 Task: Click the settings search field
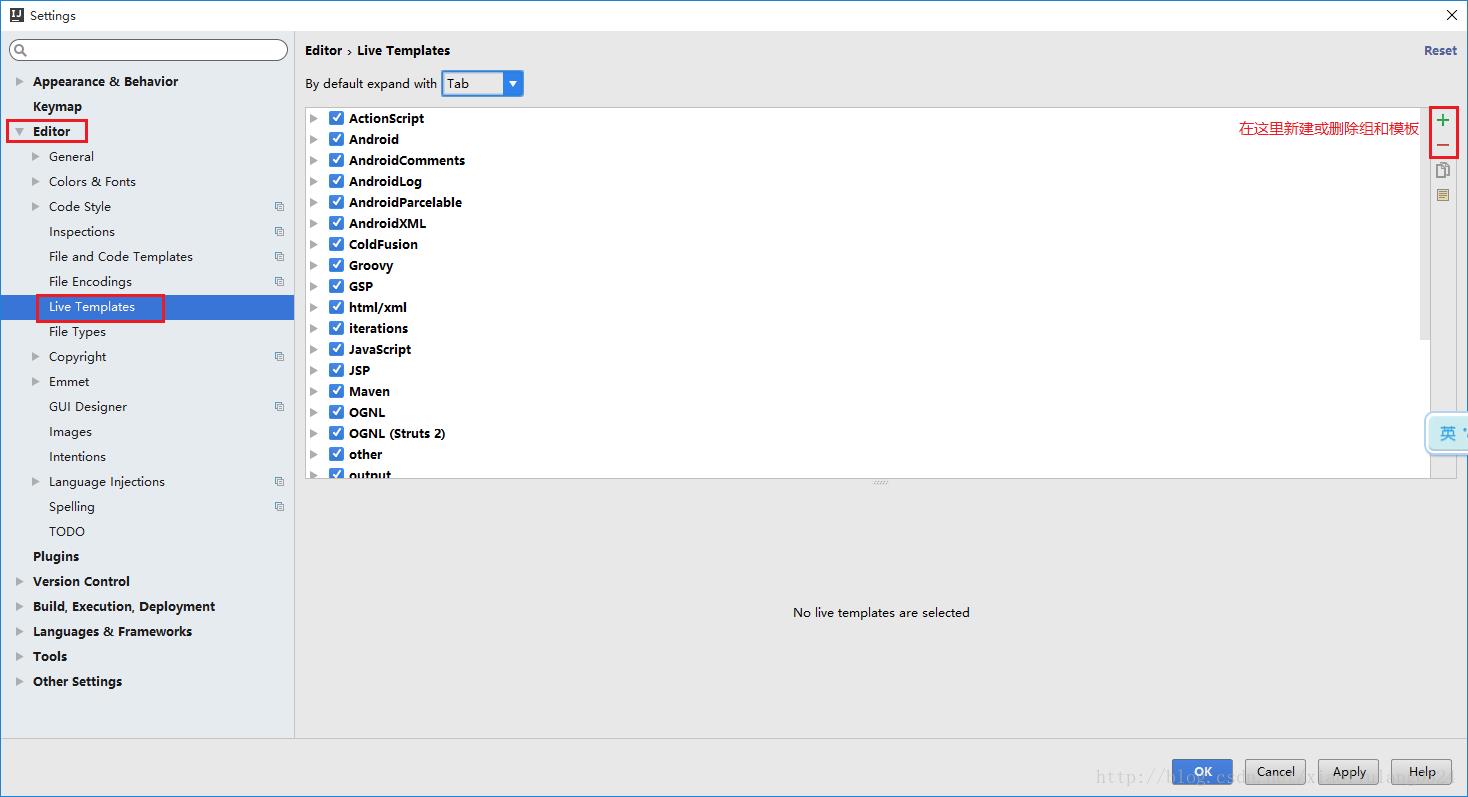(148, 50)
